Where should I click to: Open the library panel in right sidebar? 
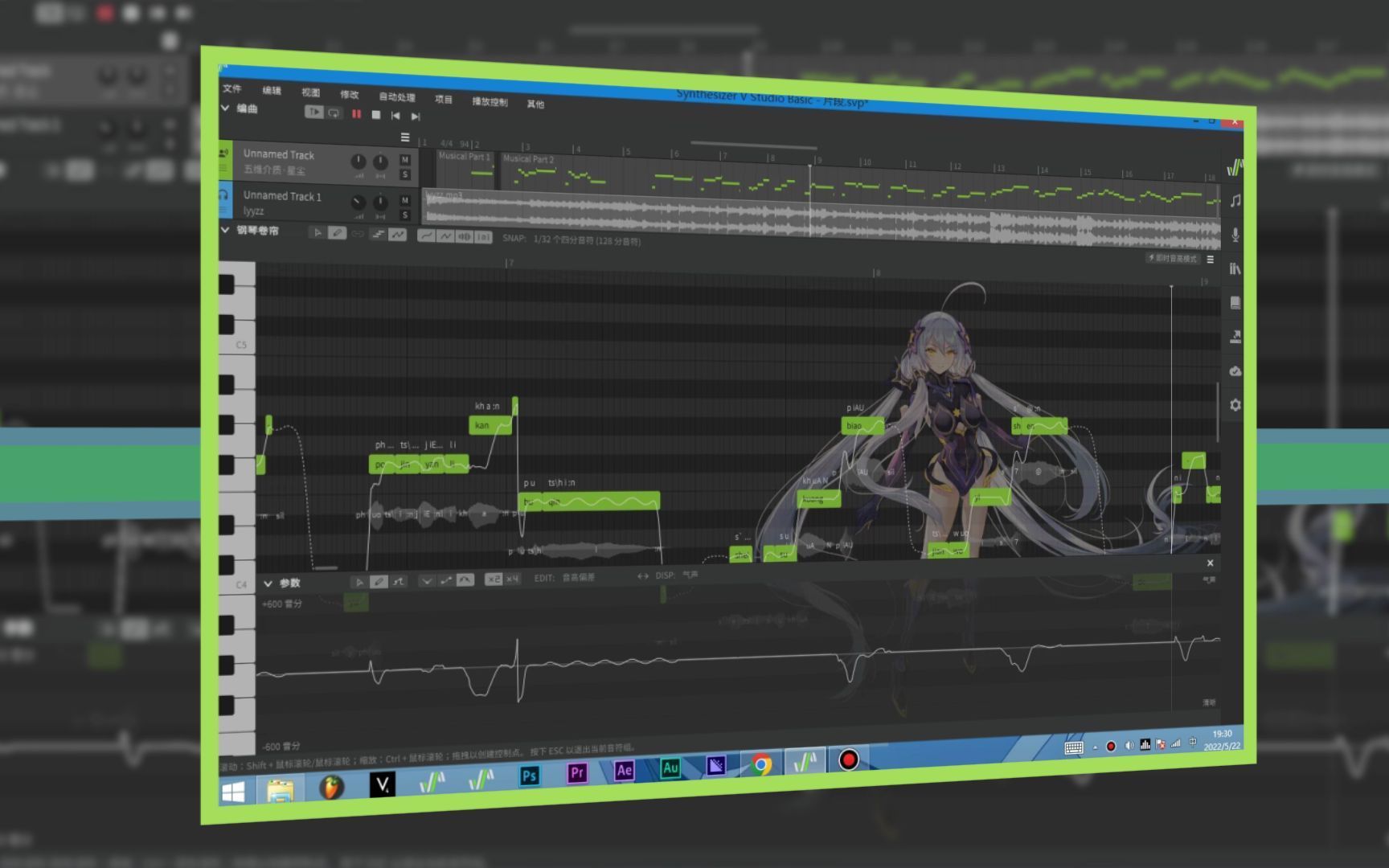tap(1235, 268)
